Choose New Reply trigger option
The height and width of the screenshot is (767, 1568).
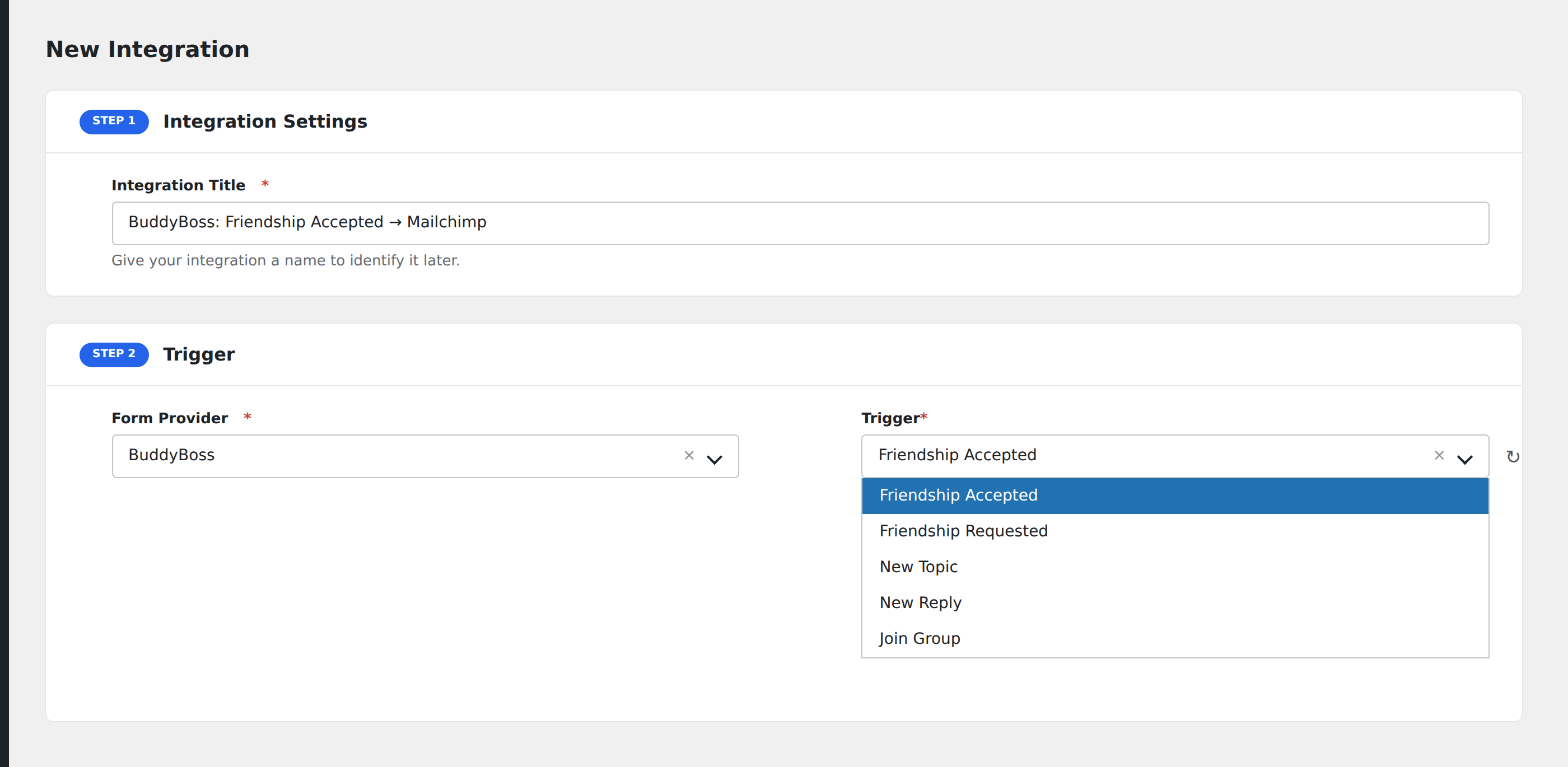pyautogui.click(x=1175, y=604)
